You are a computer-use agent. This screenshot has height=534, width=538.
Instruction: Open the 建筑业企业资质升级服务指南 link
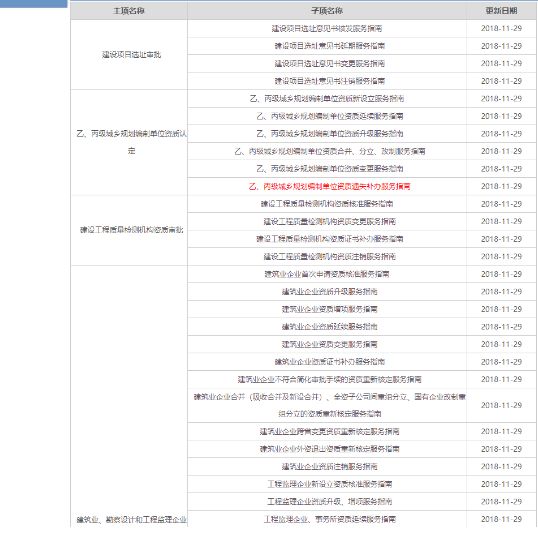[329, 292]
